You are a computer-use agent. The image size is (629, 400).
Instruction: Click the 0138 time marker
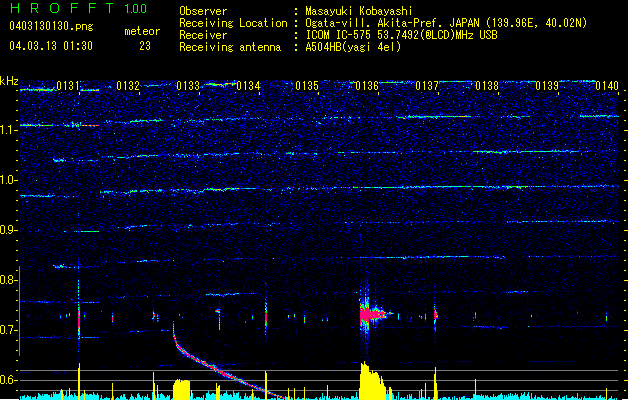[x=487, y=86]
